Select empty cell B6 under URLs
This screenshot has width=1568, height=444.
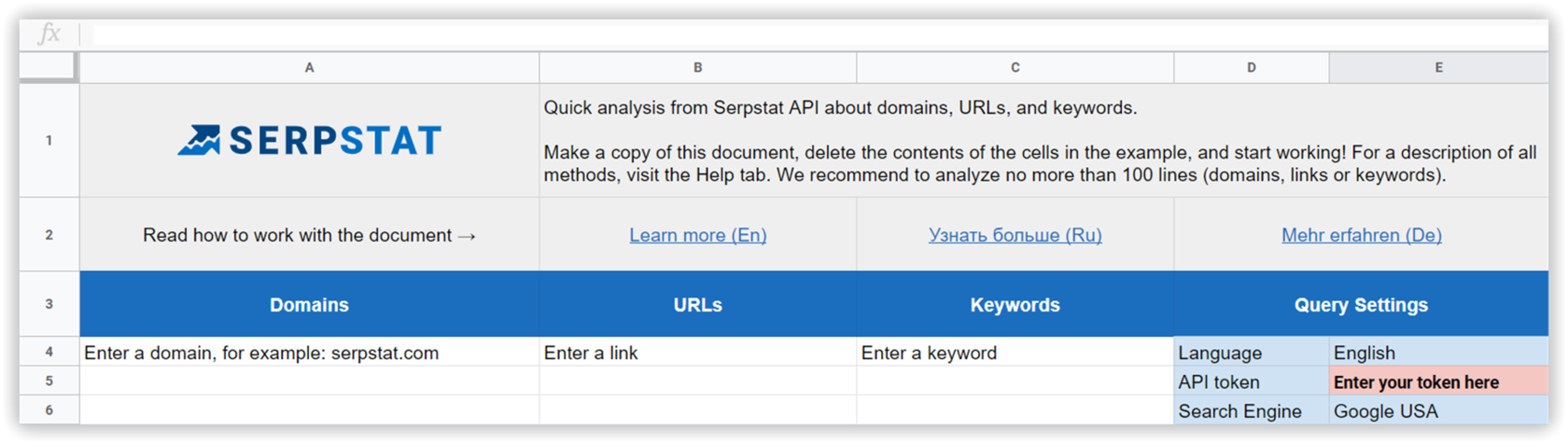click(697, 409)
